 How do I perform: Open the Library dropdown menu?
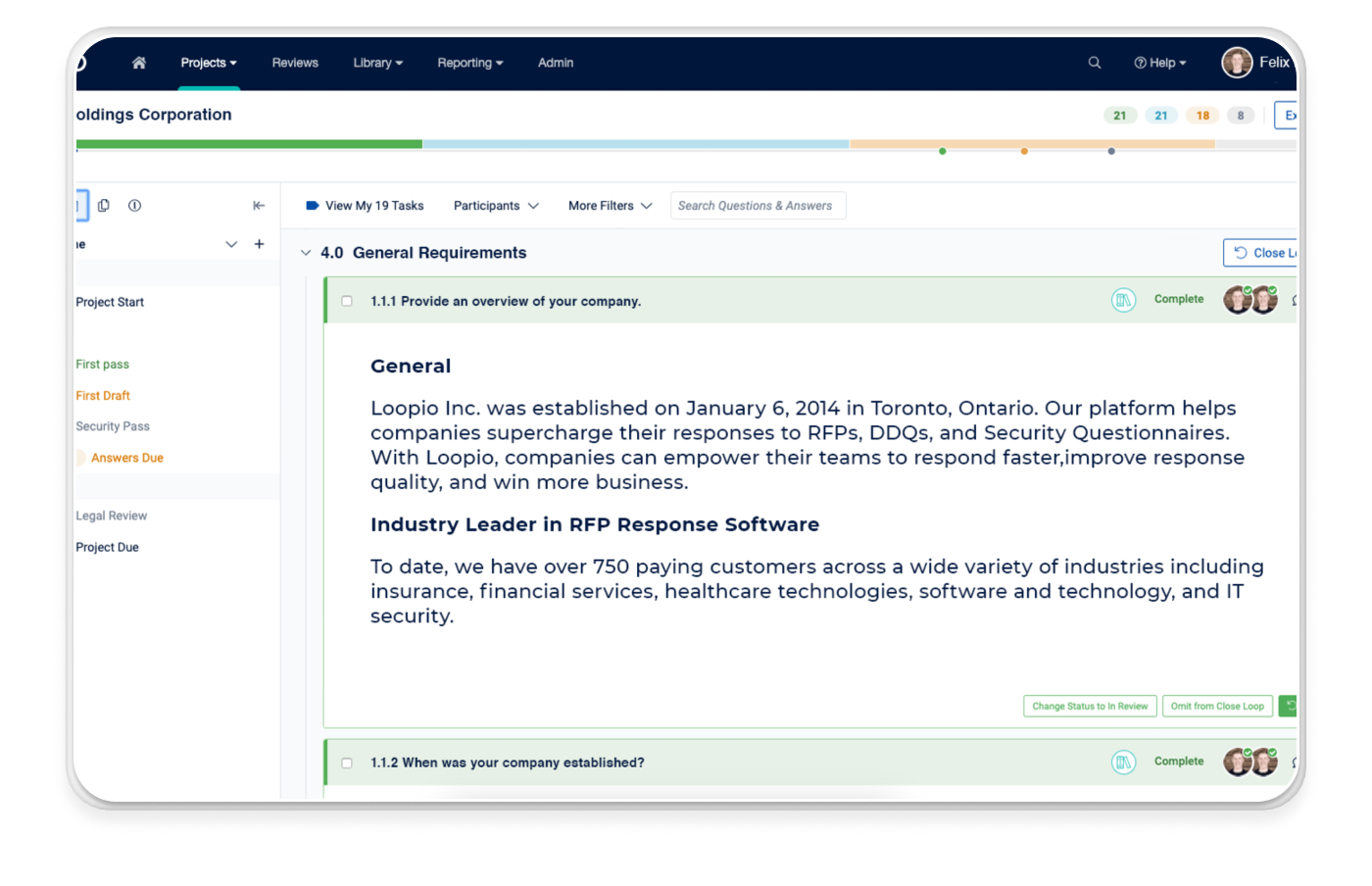click(378, 63)
